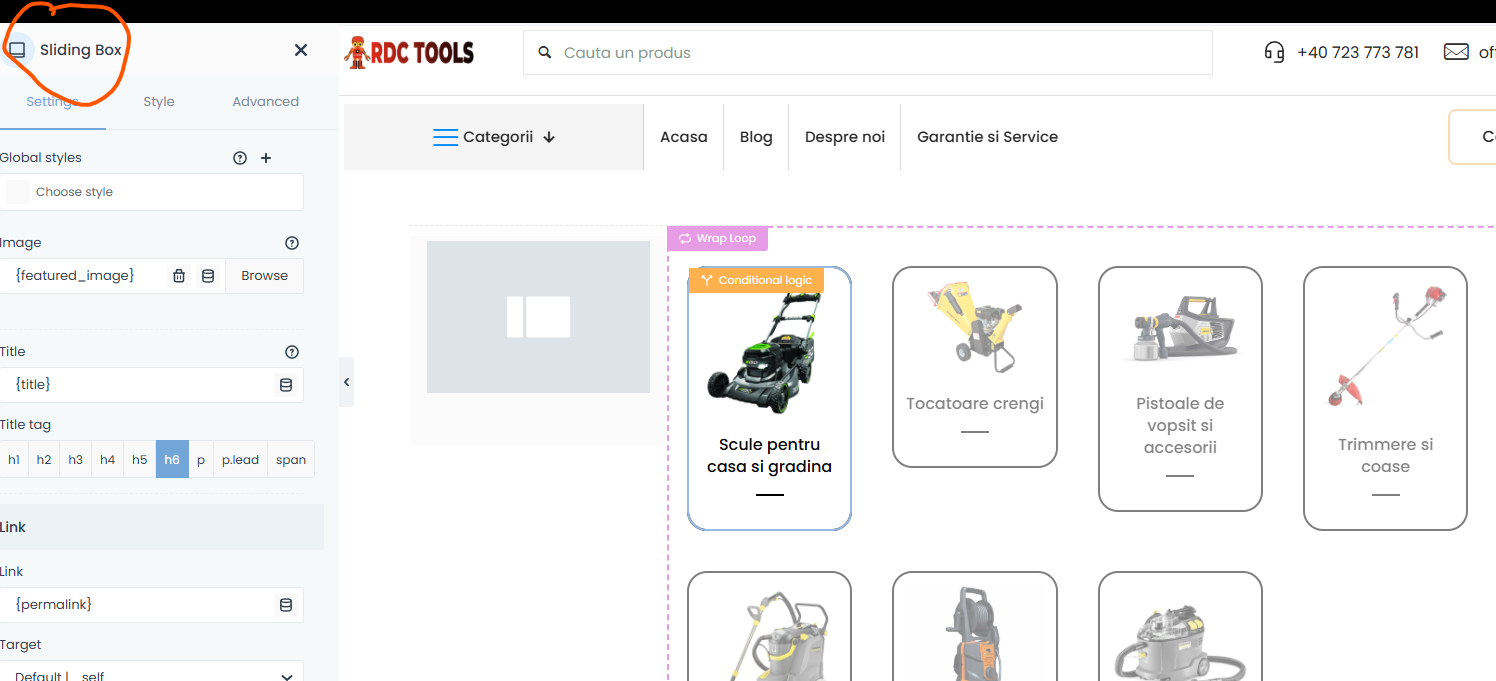Click the Title help question mark icon

pos(292,352)
